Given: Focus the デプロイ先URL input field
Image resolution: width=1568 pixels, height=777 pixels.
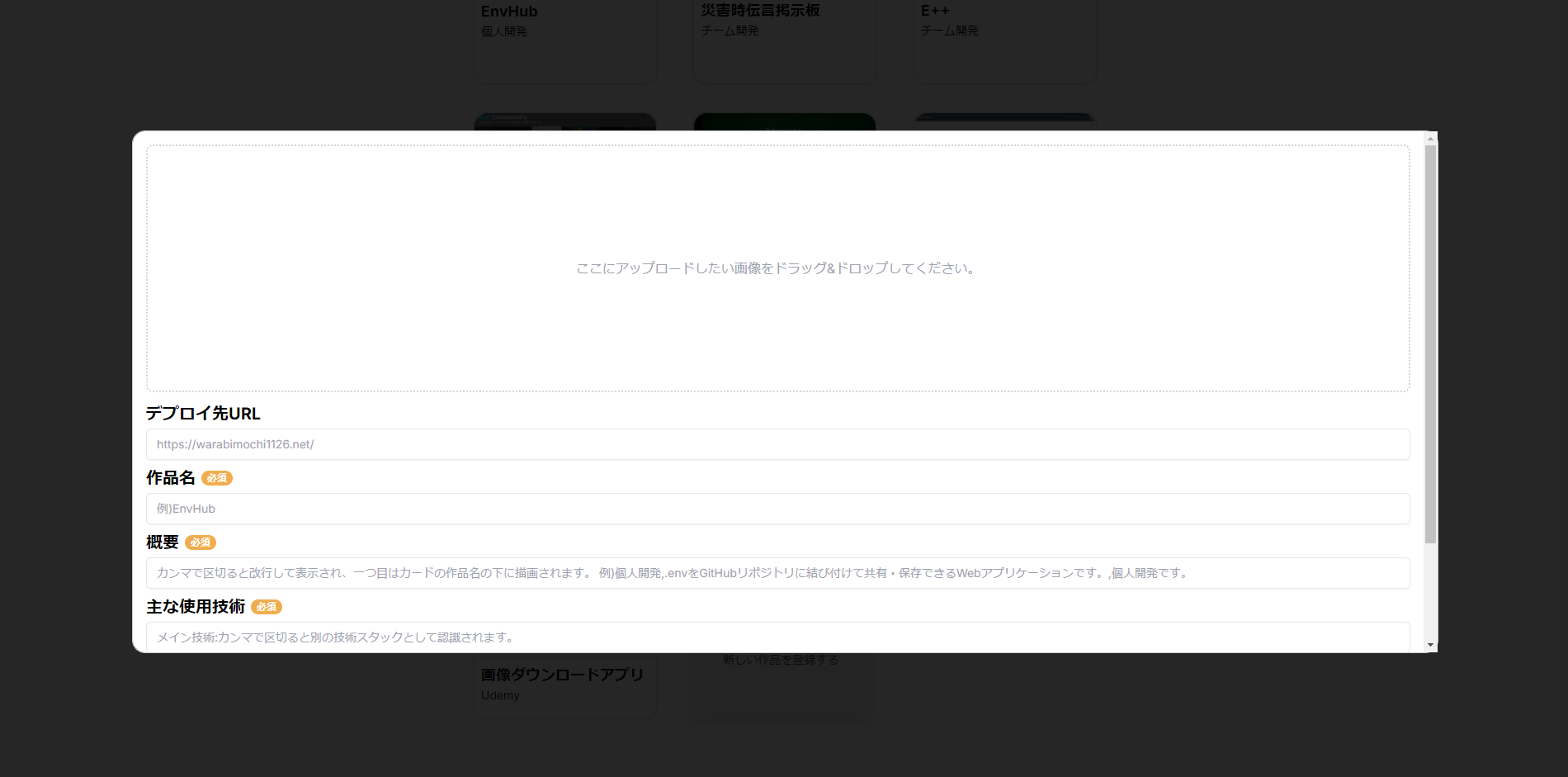Looking at the screenshot, I should (777, 444).
